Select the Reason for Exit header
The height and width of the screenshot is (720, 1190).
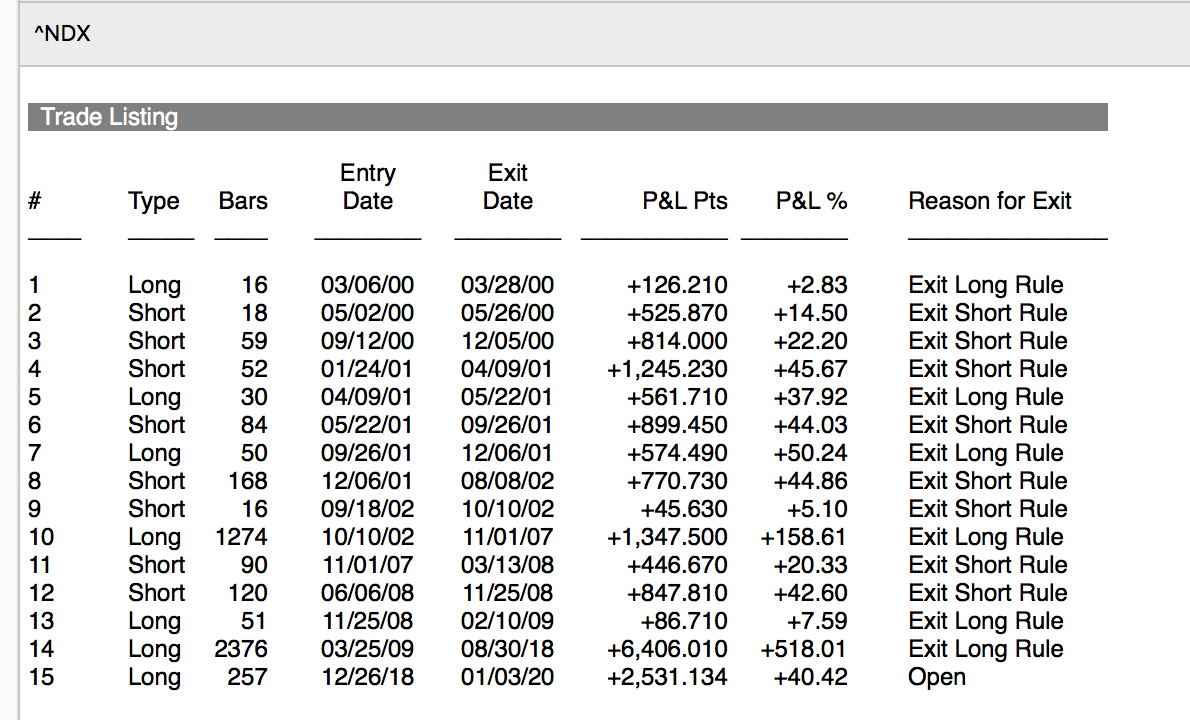pyautogui.click(x=989, y=201)
